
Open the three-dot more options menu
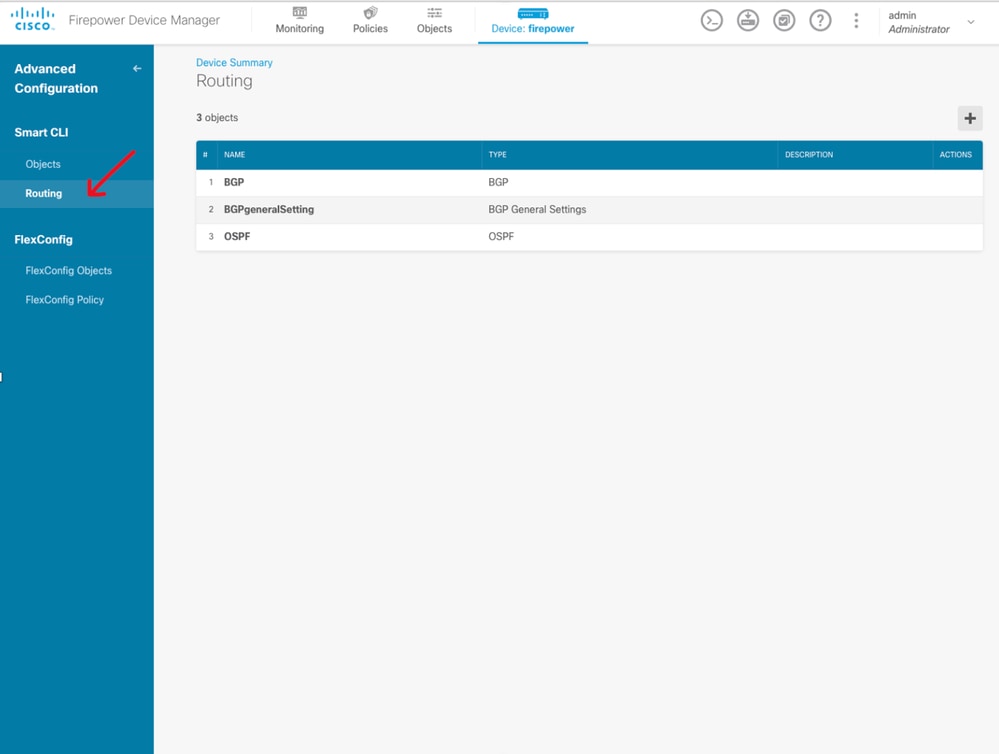(856, 21)
